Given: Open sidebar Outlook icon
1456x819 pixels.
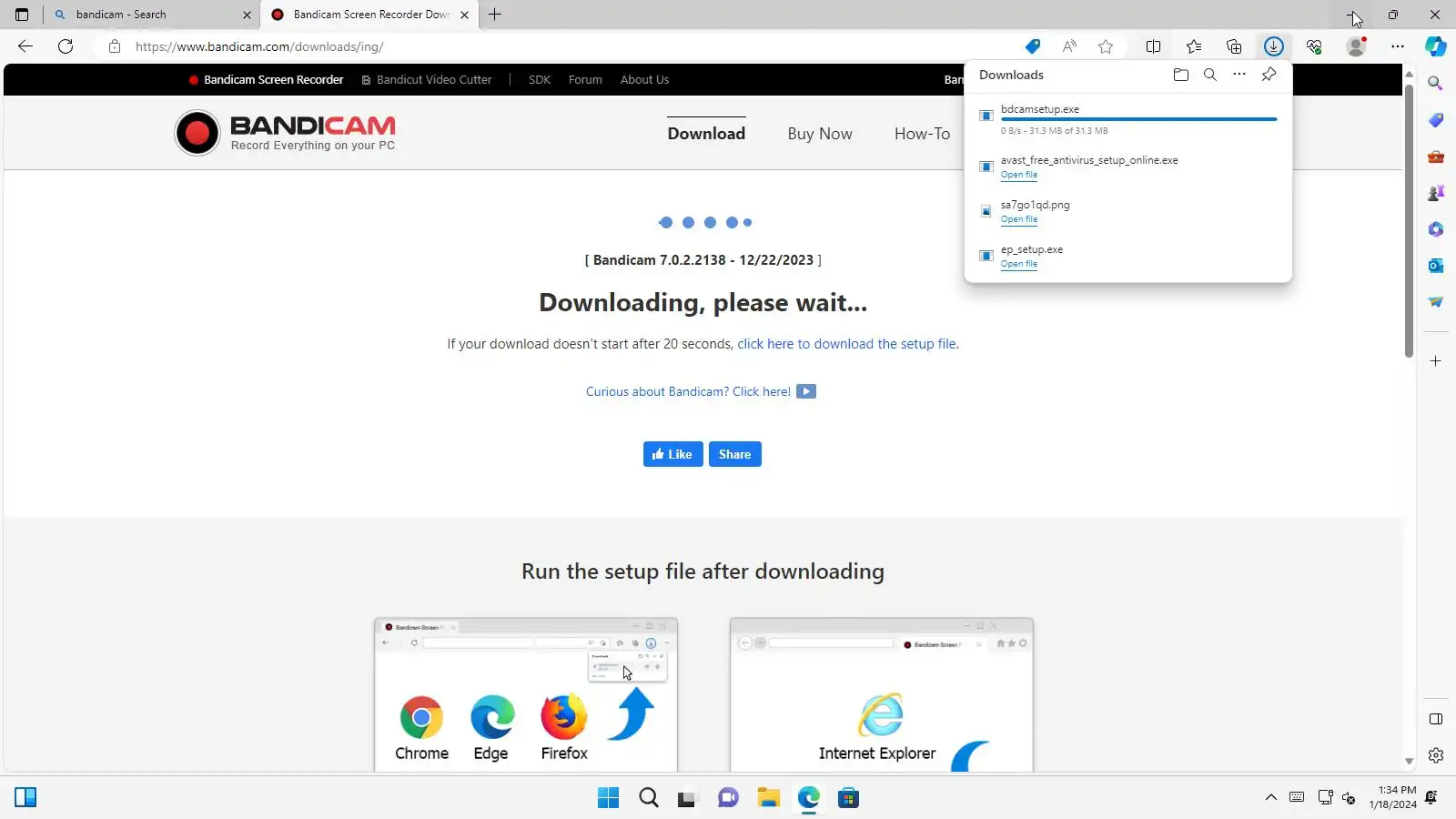Looking at the screenshot, I should (1436, 266).
